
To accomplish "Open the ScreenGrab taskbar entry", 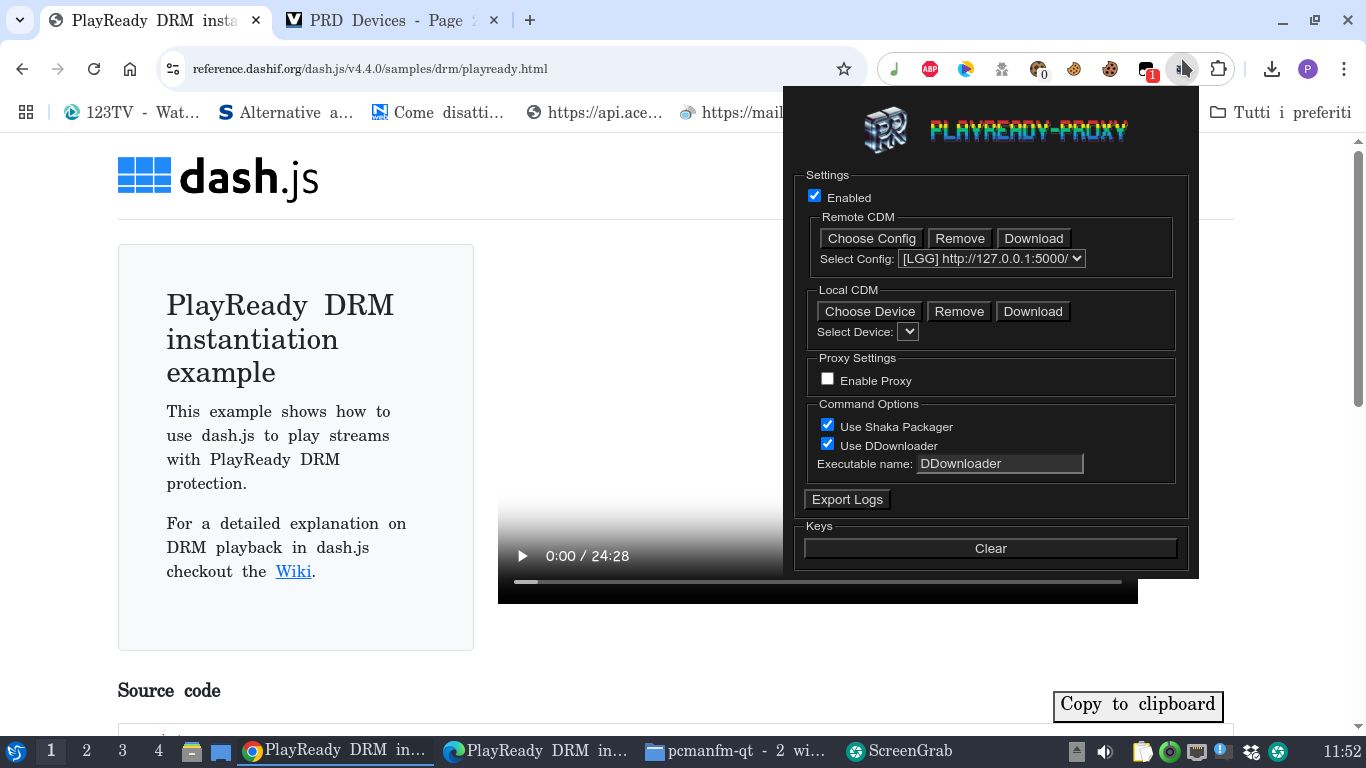I will tap(899, 751).
